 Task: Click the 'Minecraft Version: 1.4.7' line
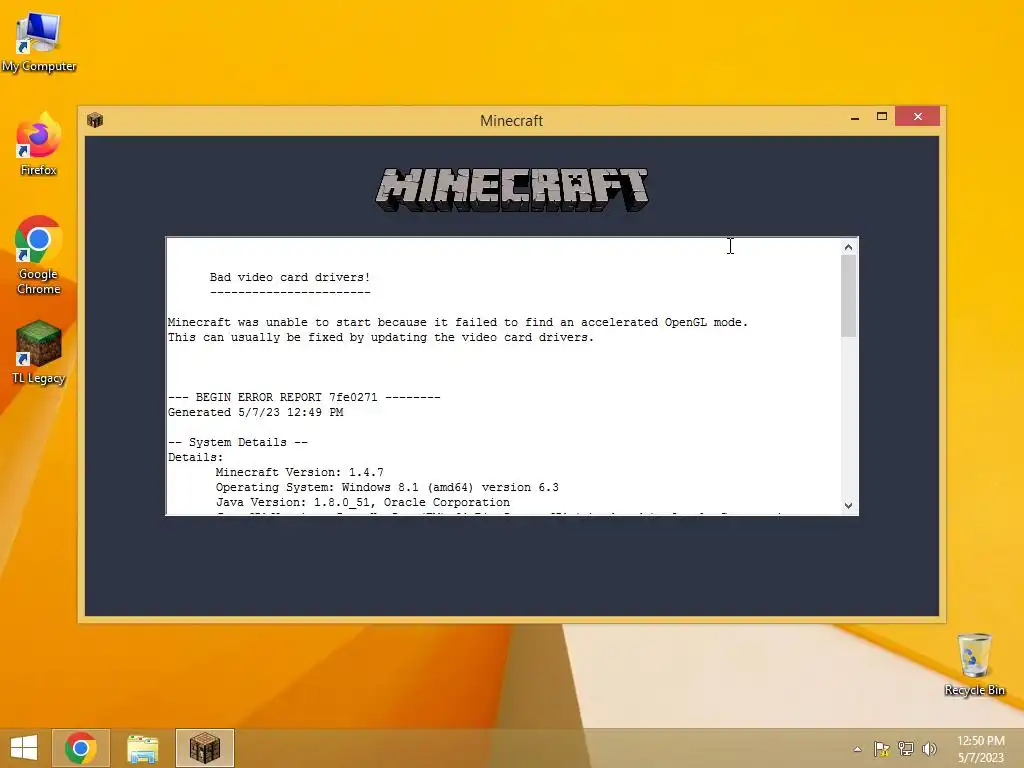point(300,472)
